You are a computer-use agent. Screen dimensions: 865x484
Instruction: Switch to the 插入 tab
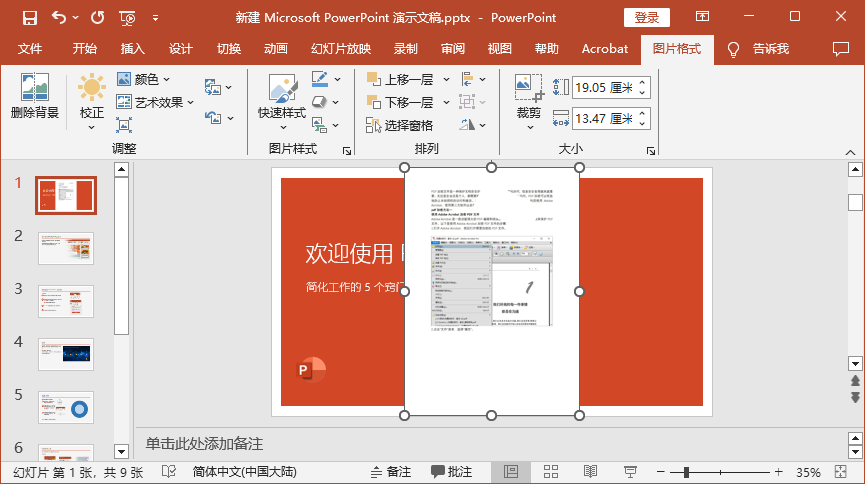pyautogui.click(x=132, y=49)
